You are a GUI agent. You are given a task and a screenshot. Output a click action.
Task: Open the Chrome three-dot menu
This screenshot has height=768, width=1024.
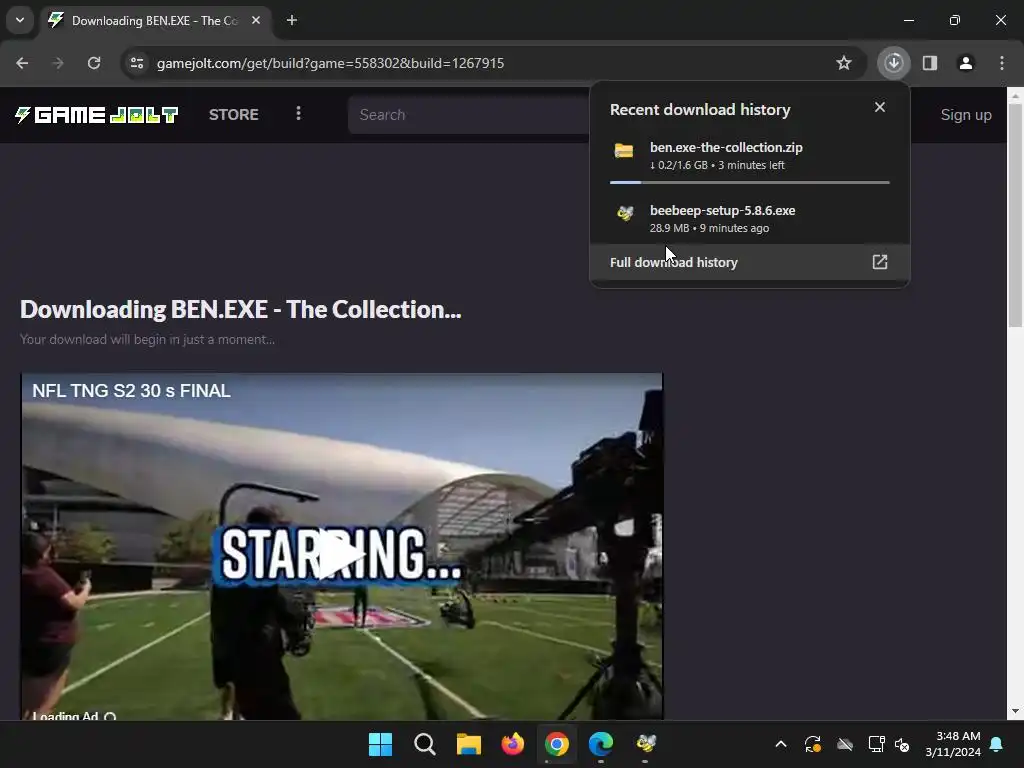point(1002,63)
